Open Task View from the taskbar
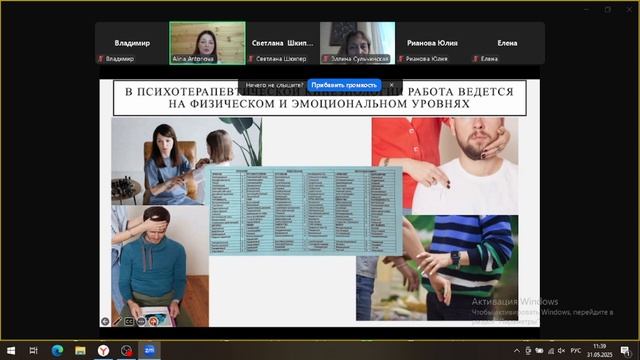Image resolution: width=640 pixels, height=360 pixels. [33, 351]
